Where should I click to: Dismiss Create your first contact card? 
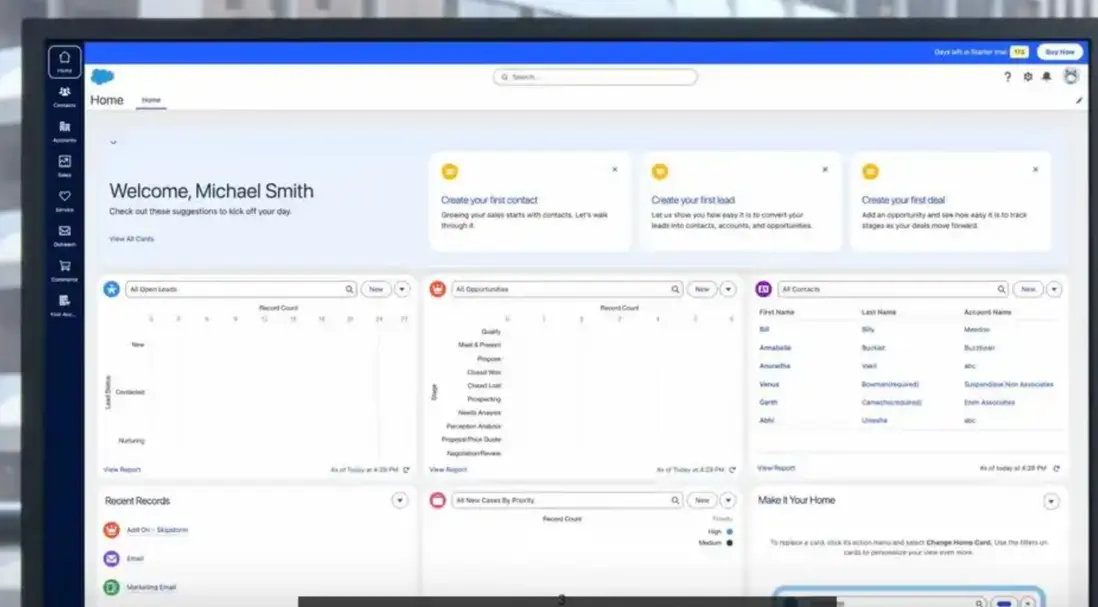[x=615, y=169]
